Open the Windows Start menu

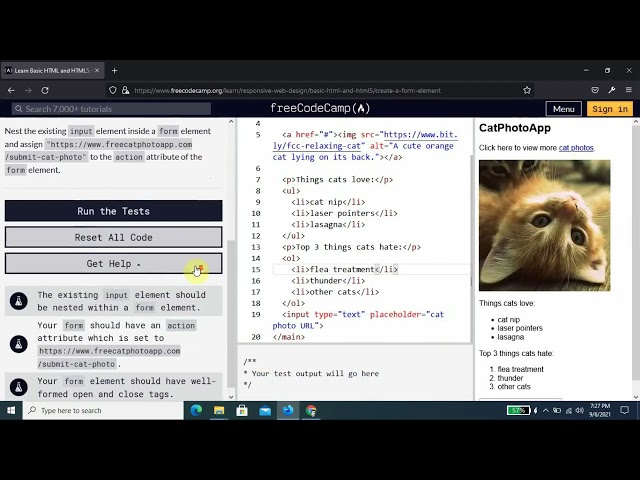coord(11,410)
